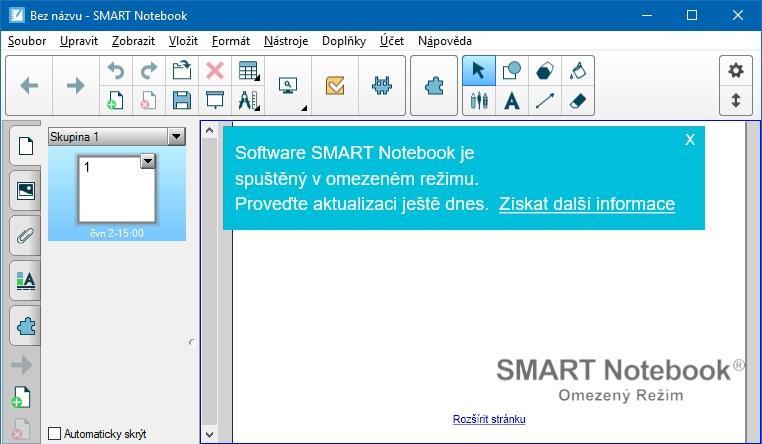
Task: Delete page icon in the top toolbar
Action: point(149,101)
